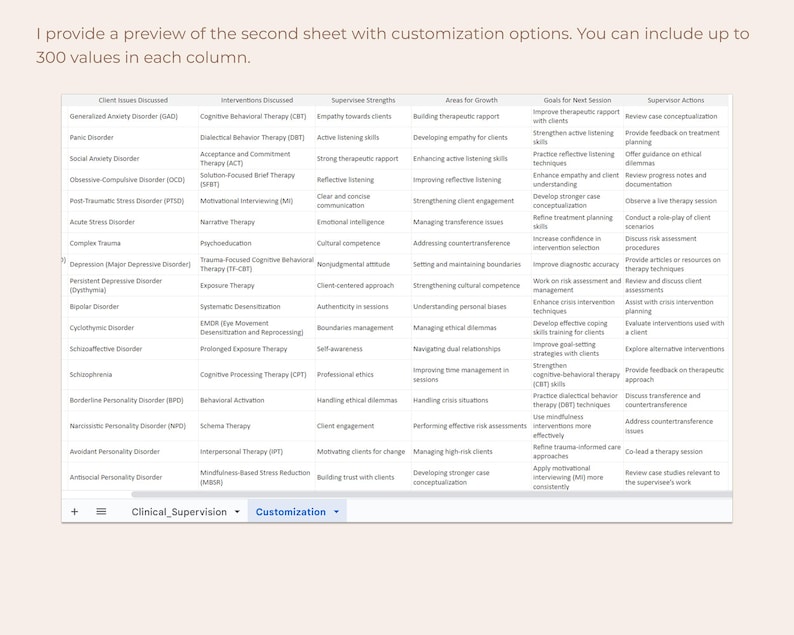Click the Dialectical Behavior Therapy (DBT) cell
Screen dimensions: 794x635
(x=257, y=138)
